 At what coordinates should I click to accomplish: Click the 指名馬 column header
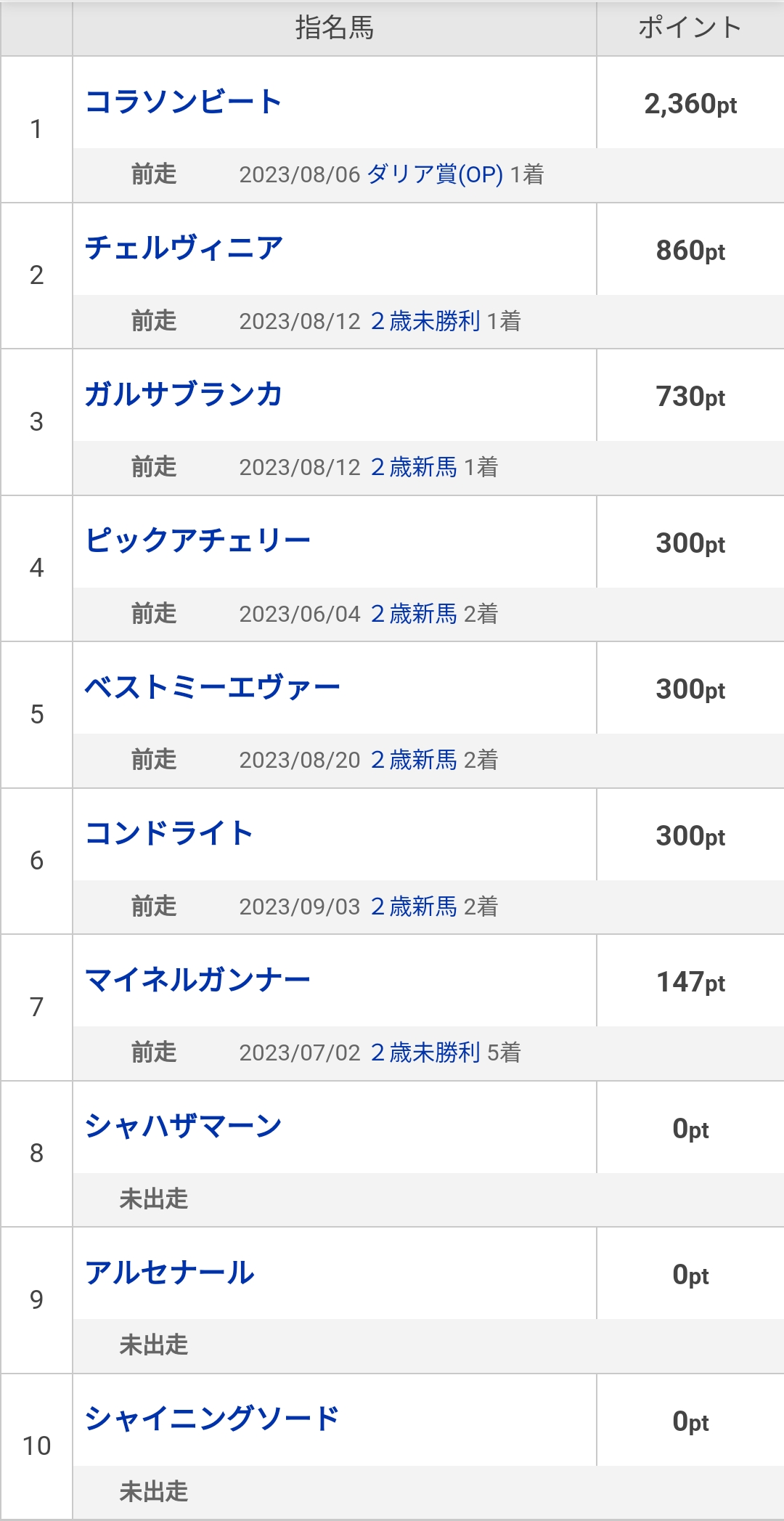[x=334, y=28]
